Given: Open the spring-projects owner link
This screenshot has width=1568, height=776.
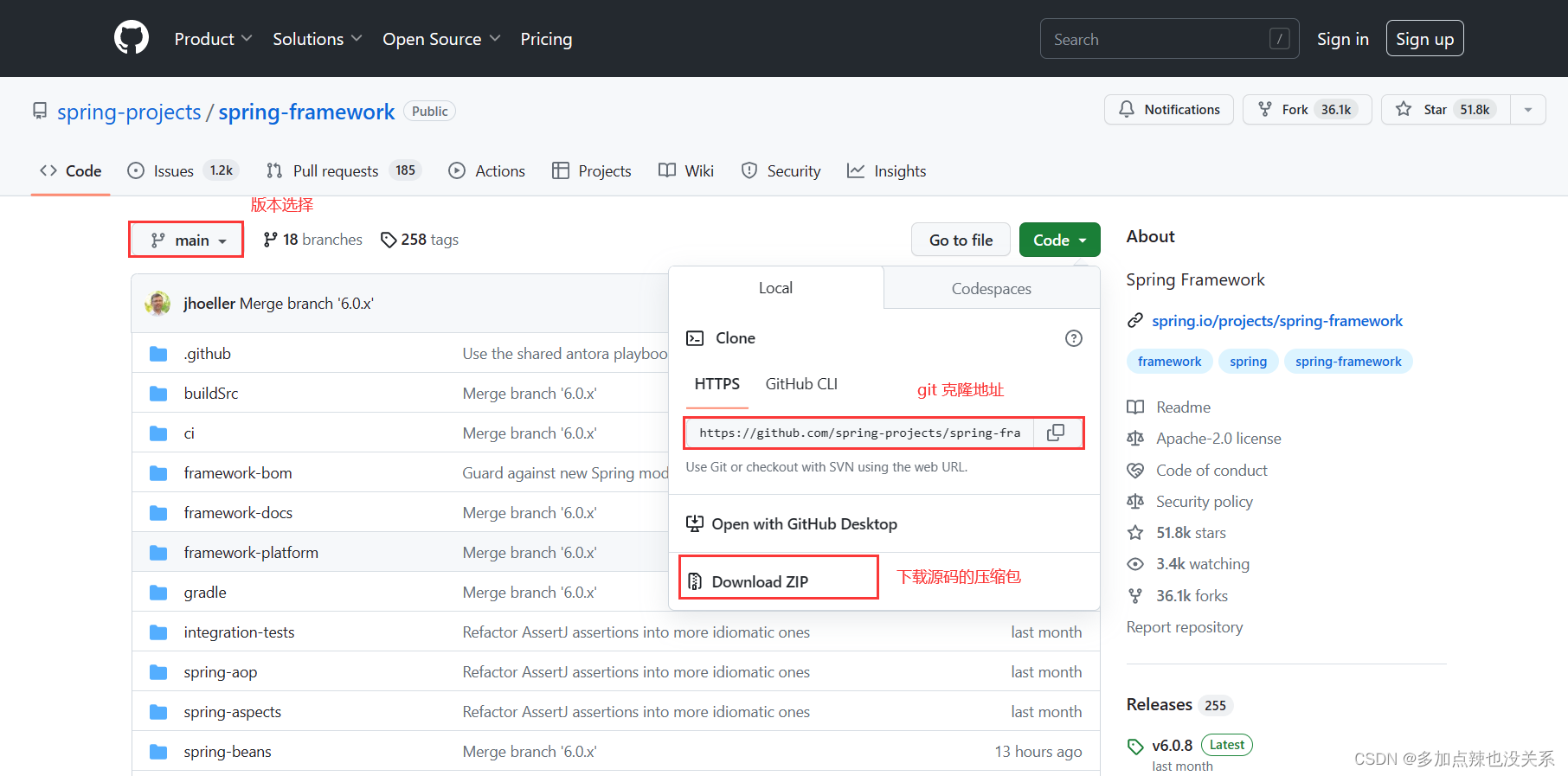Looking at the screenshot, I should 129,112.
